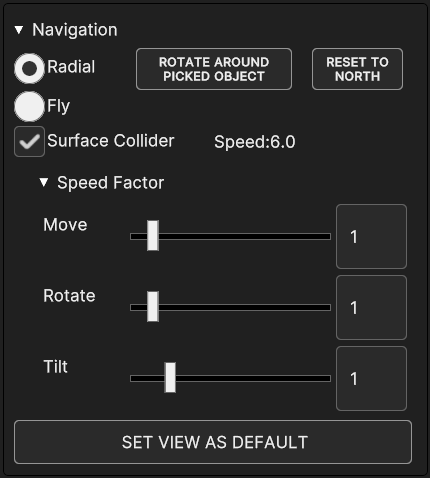
Task: Click the Move slider handle
Action: click(153, 235)
